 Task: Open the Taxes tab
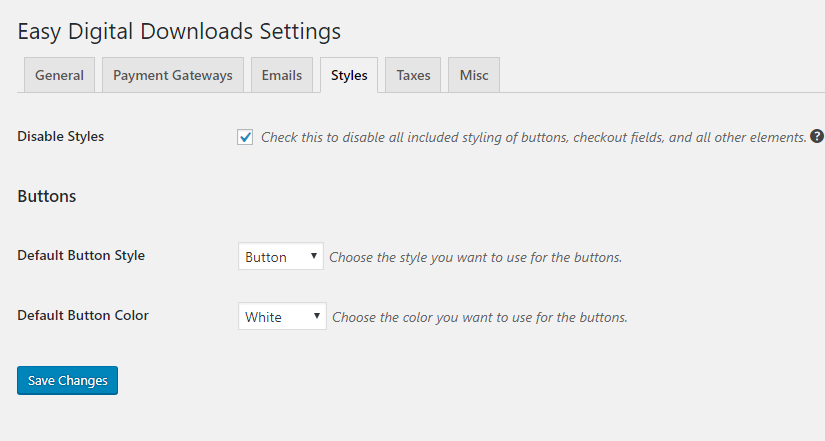[413, 75]
